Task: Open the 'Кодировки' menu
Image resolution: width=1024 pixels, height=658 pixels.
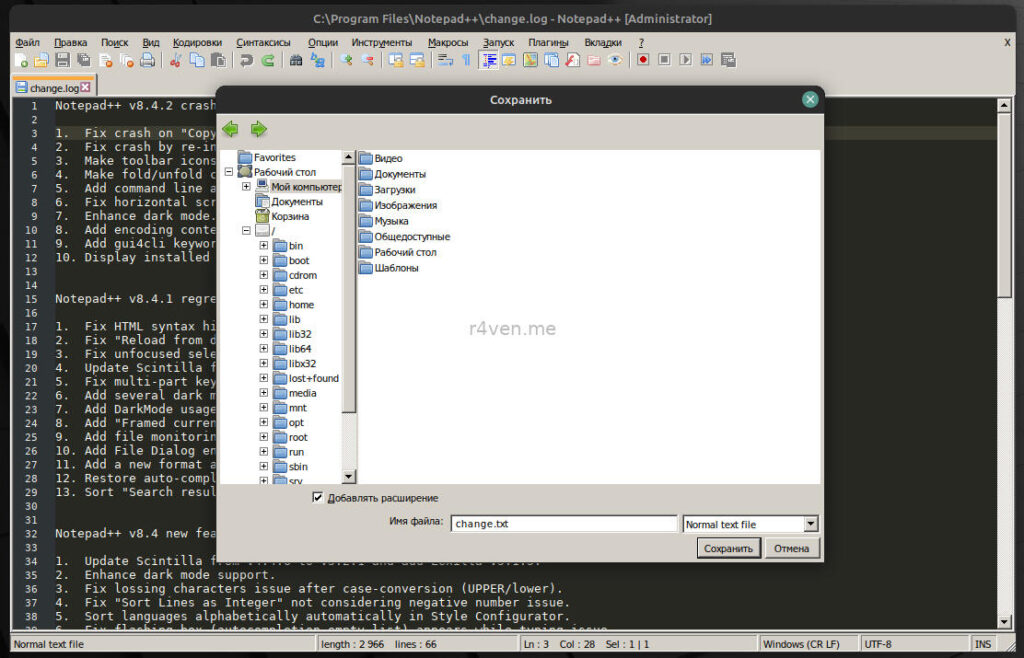Action: click(197, 43)
